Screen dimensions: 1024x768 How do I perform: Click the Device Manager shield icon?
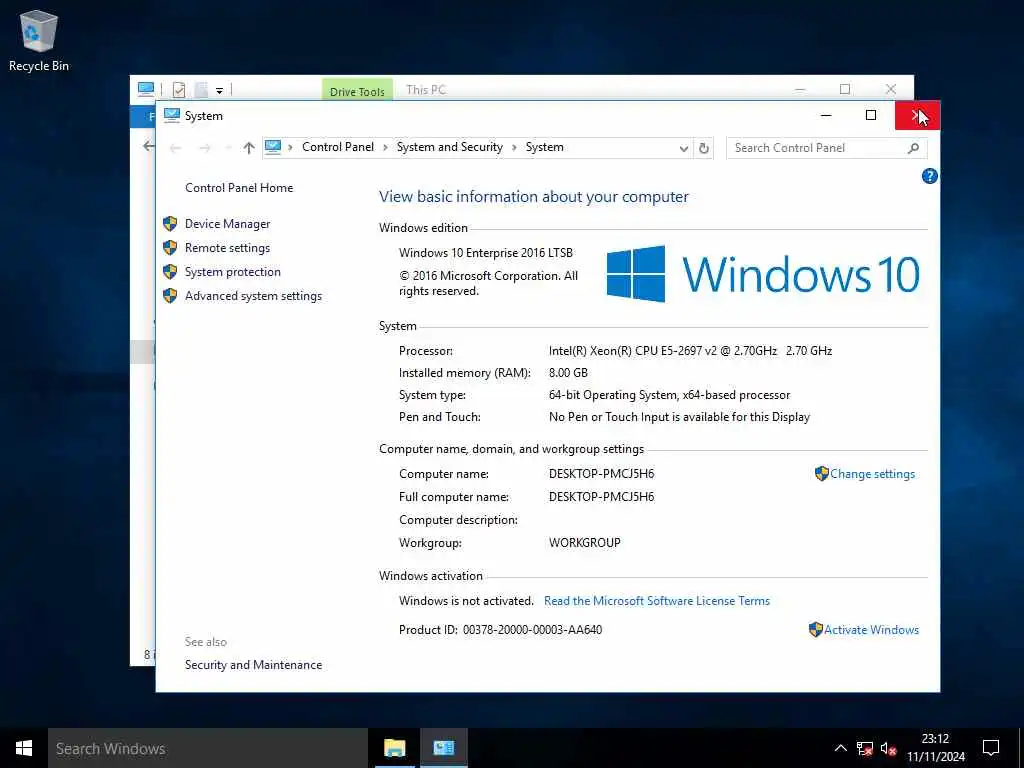tap(170, 224)
